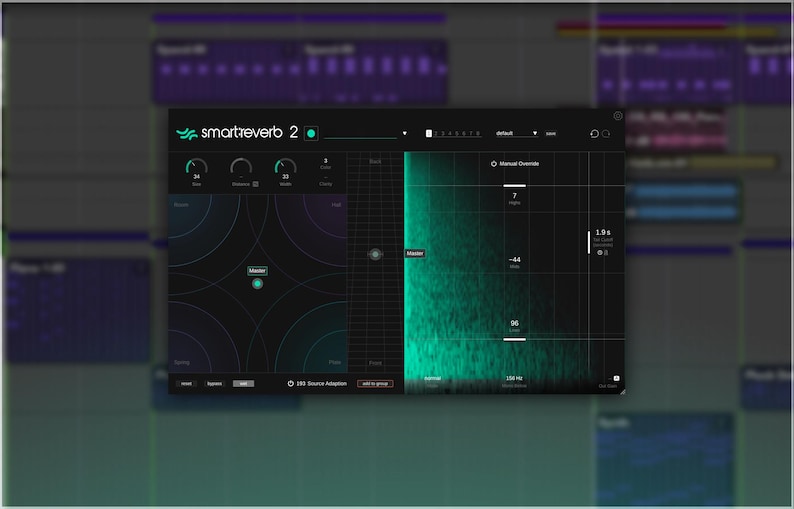Click the Mids value -44
This screenshot has width=794, height=509.
pos(514,259)
